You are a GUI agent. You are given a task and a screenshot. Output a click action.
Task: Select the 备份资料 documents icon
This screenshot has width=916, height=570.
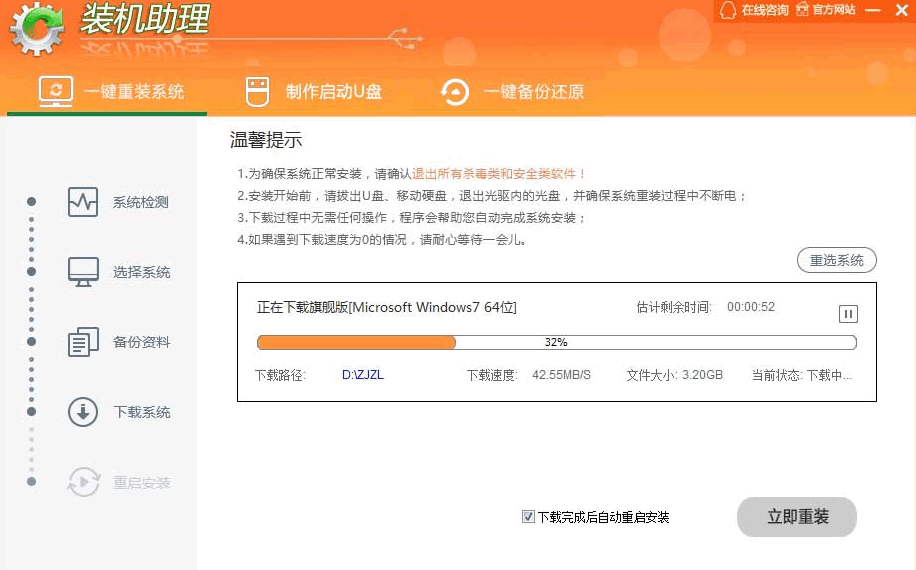(x=83, y=342)
